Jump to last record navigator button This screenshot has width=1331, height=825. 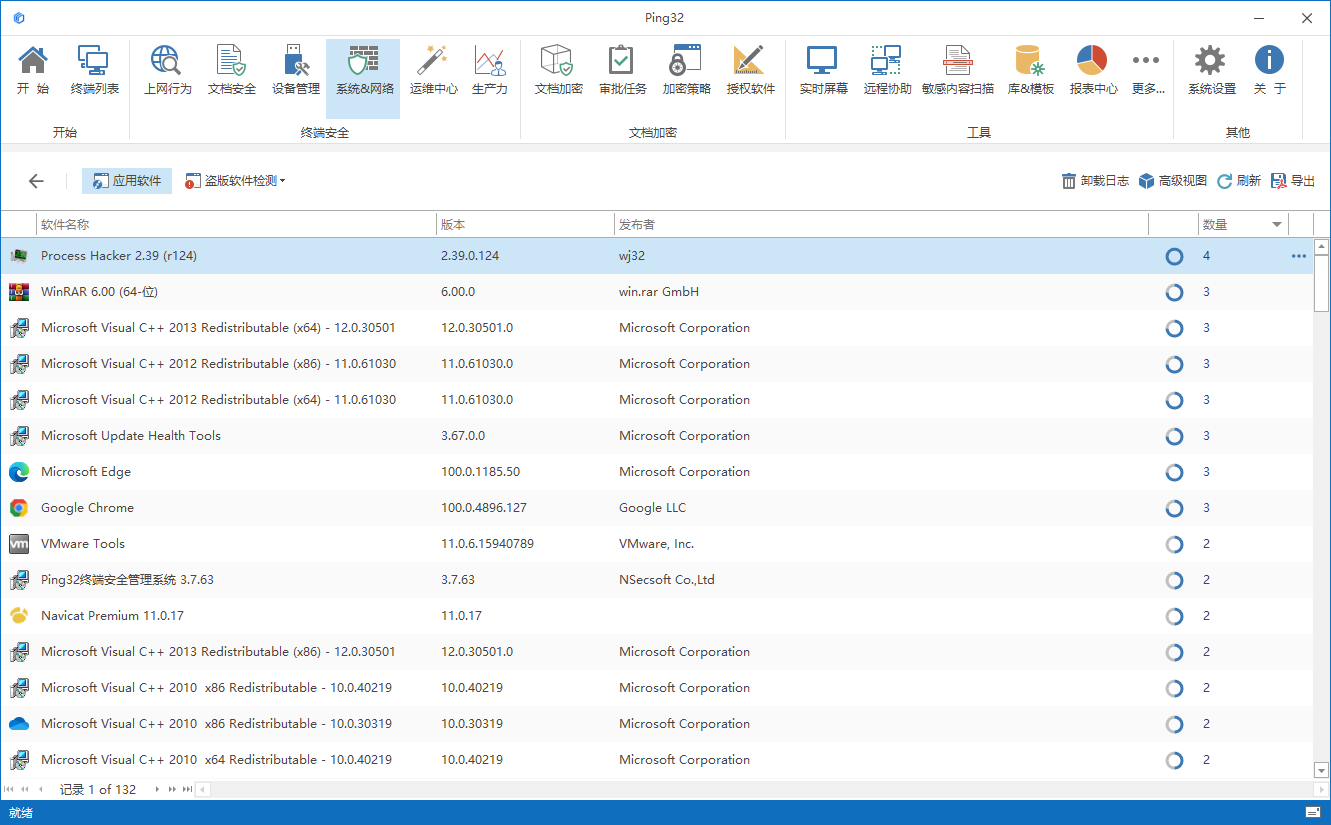187,790
